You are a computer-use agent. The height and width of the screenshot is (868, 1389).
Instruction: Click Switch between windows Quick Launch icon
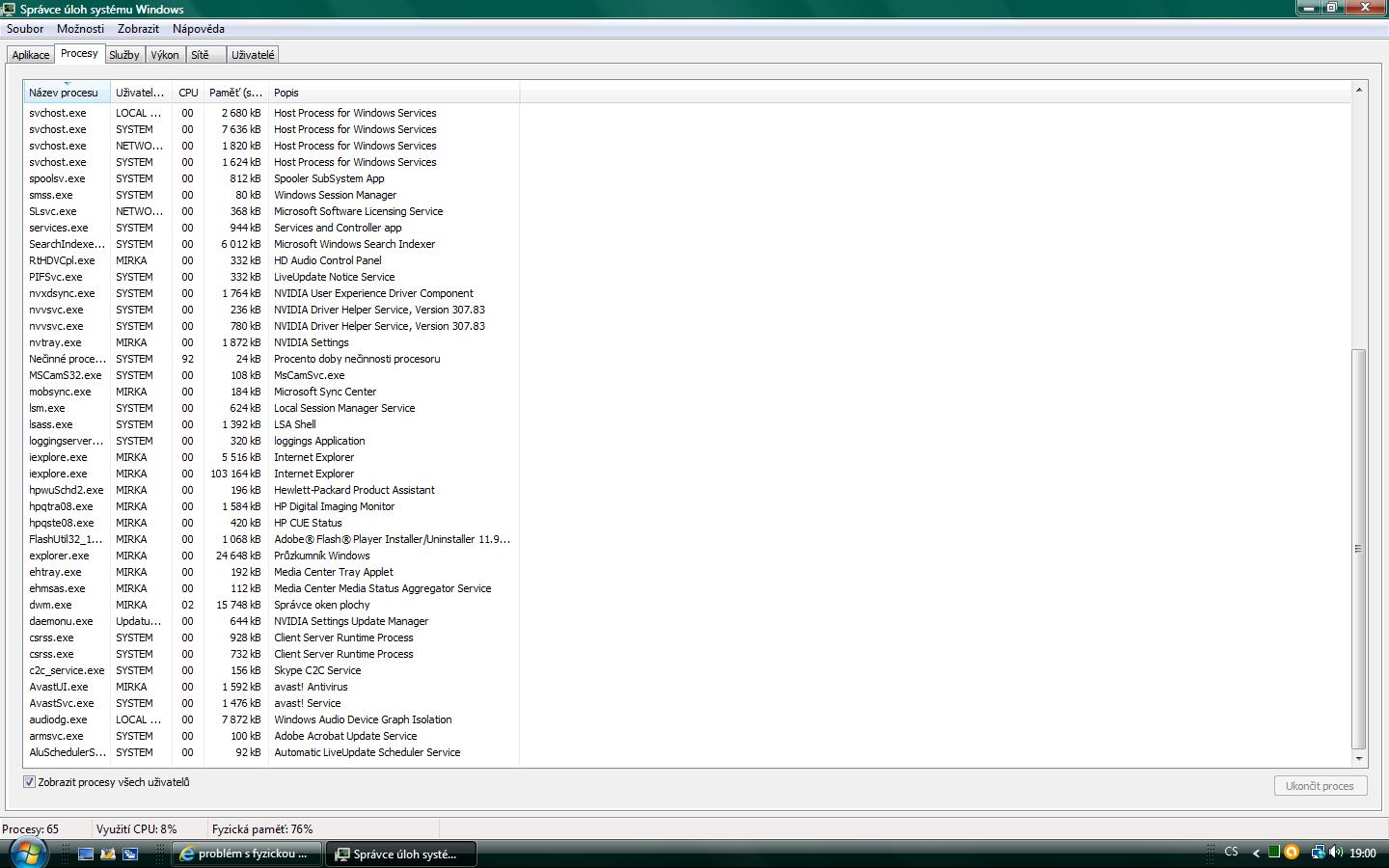click(x=130, y=854)
